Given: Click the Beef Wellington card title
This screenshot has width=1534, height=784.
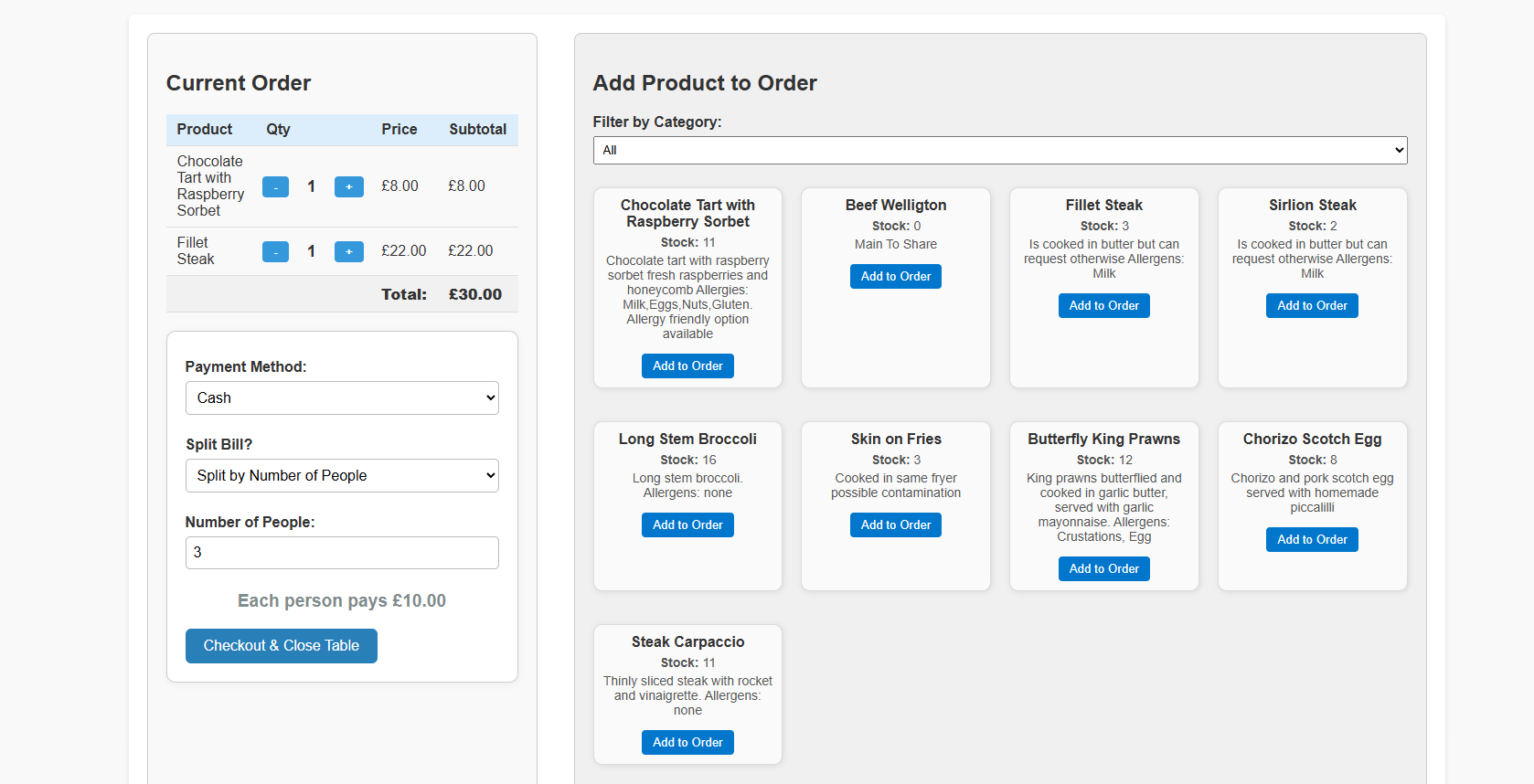Looking at the screenshot, I should point(896,206).
